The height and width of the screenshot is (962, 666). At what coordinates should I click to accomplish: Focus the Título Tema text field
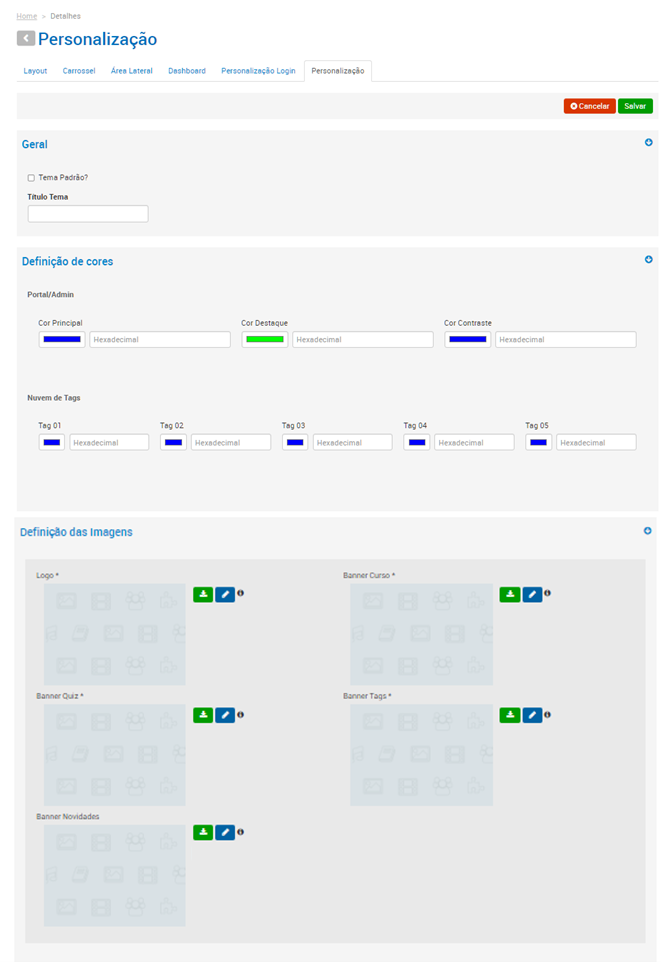pos(88,214)
